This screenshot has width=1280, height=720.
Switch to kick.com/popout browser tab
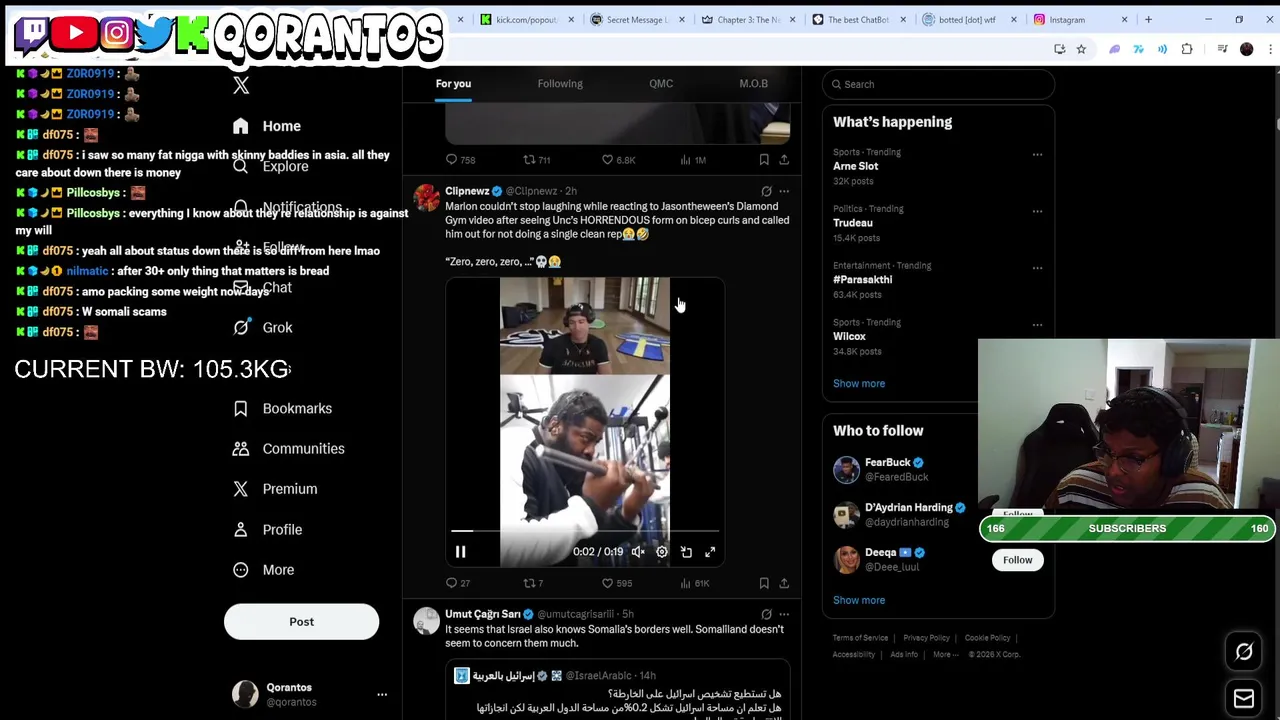[526, 20]
